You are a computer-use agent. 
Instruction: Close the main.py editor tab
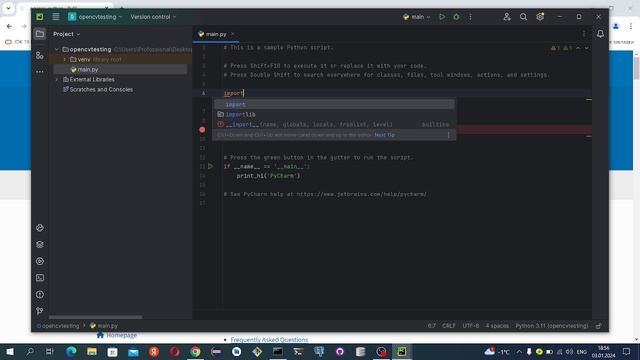233,34
